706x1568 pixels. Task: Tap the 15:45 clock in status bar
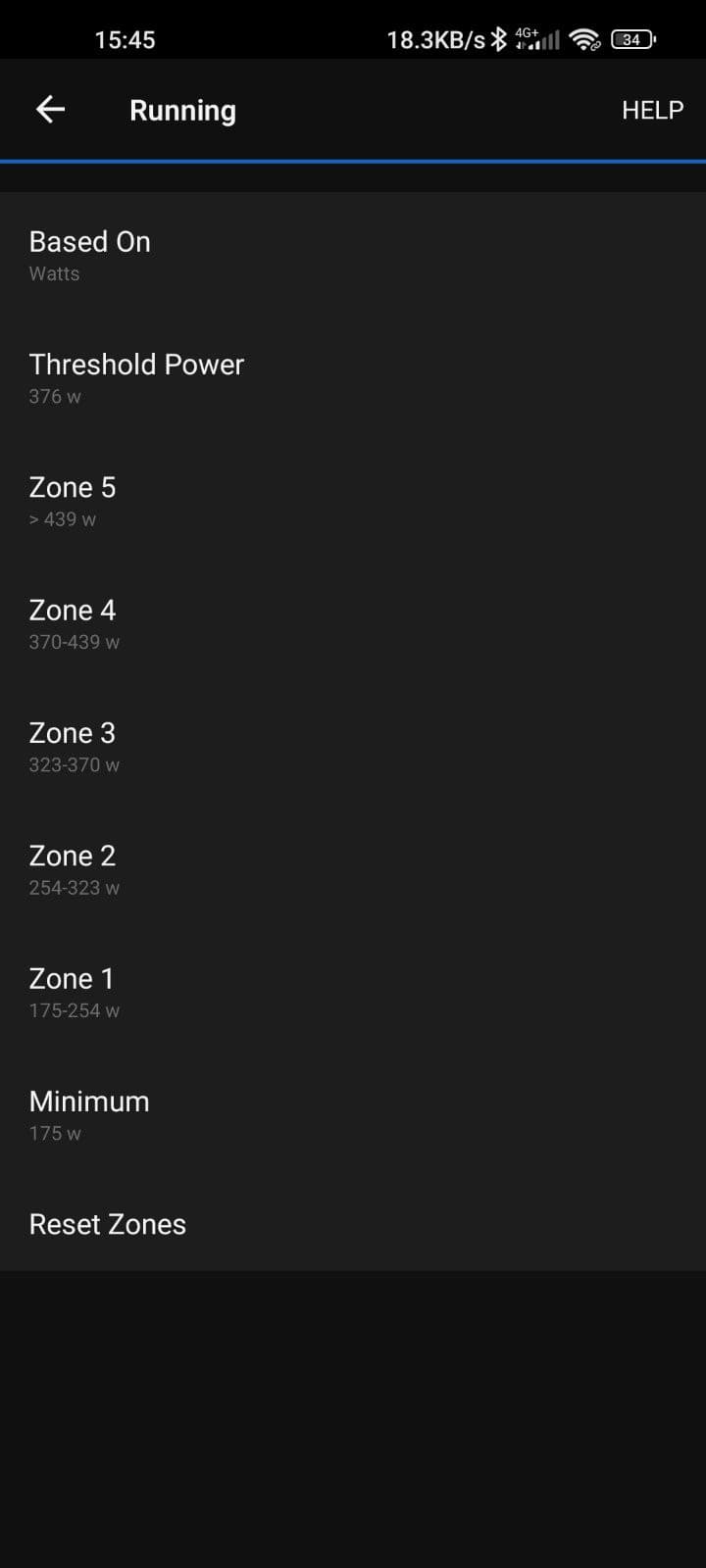point(125,39)
